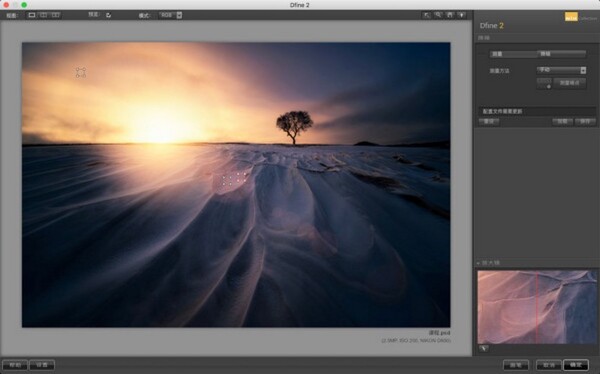Switch to split preview view icon
Viewport: 600px width, 374px height.
pos(44,15)
